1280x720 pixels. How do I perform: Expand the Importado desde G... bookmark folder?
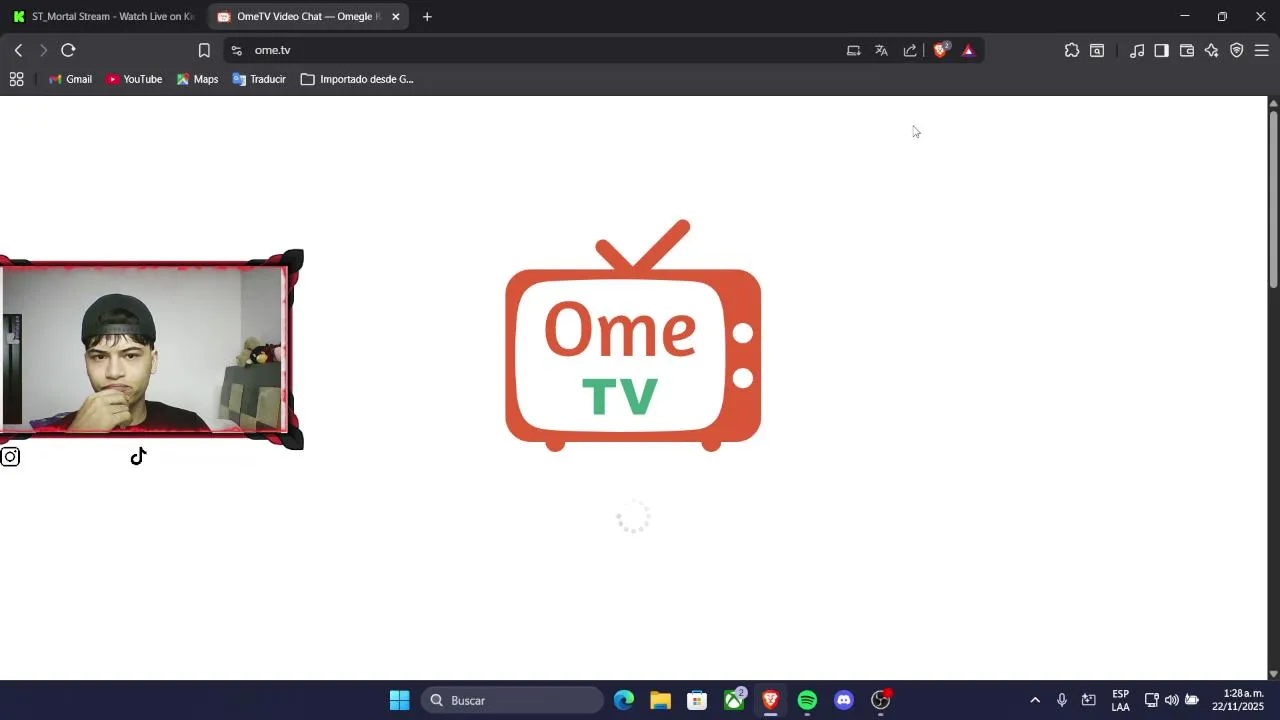pyautogui.click(x=357, y=79)
